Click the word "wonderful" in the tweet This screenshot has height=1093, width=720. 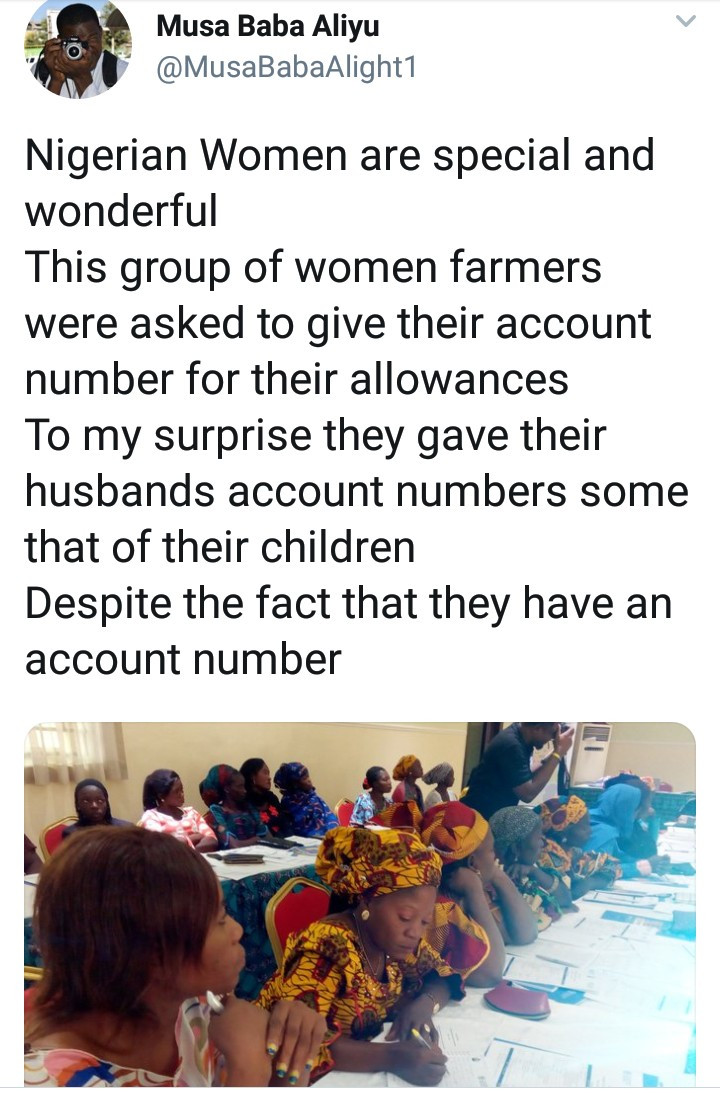click(x=121, y=212)
